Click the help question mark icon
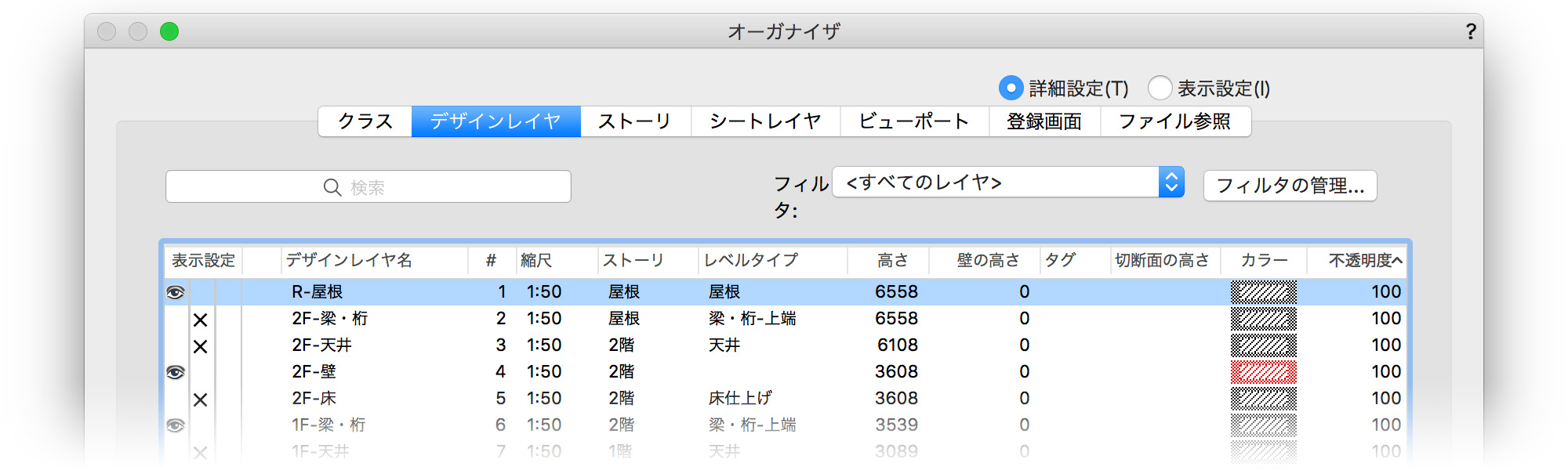 click(x=1471, y=31)
